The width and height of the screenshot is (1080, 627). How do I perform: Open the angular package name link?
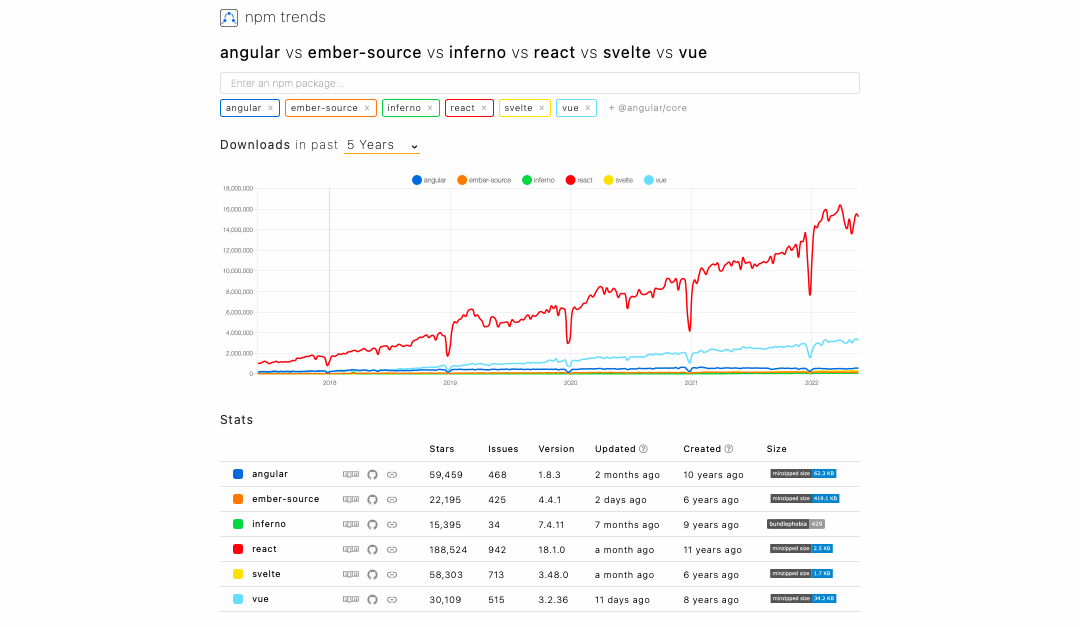click(x=270, y=474)
